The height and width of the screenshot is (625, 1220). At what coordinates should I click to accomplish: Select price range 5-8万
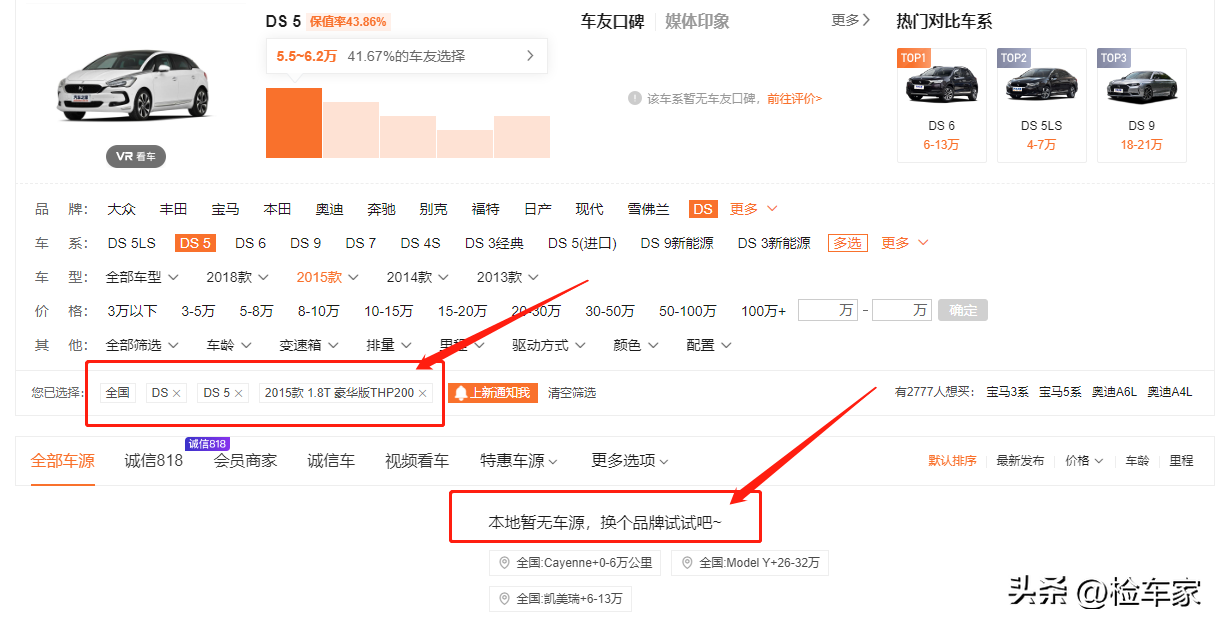[256, 311]
